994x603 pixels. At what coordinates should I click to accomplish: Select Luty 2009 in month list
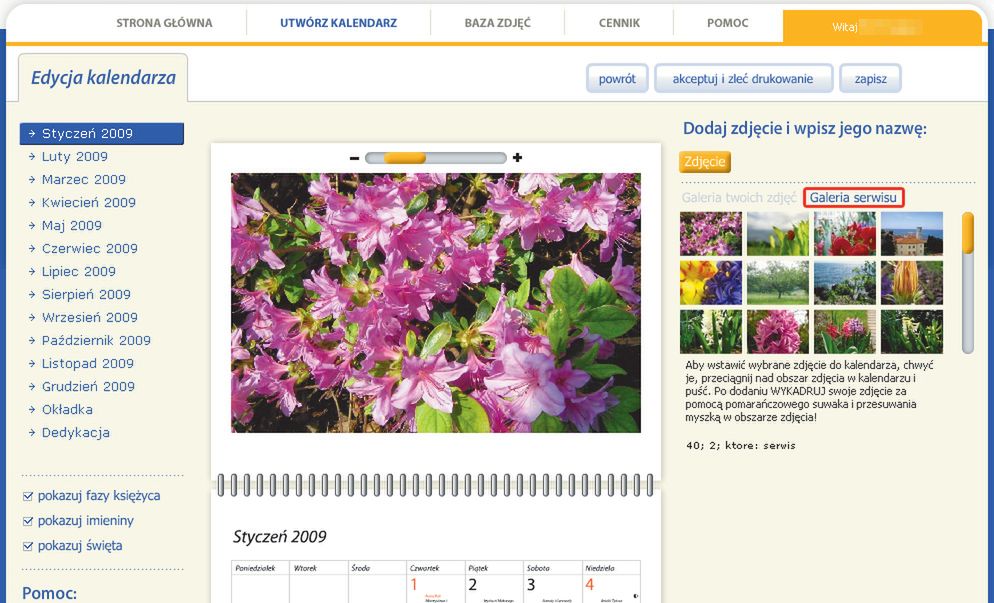pyautogui.click(x=74, y=157)
